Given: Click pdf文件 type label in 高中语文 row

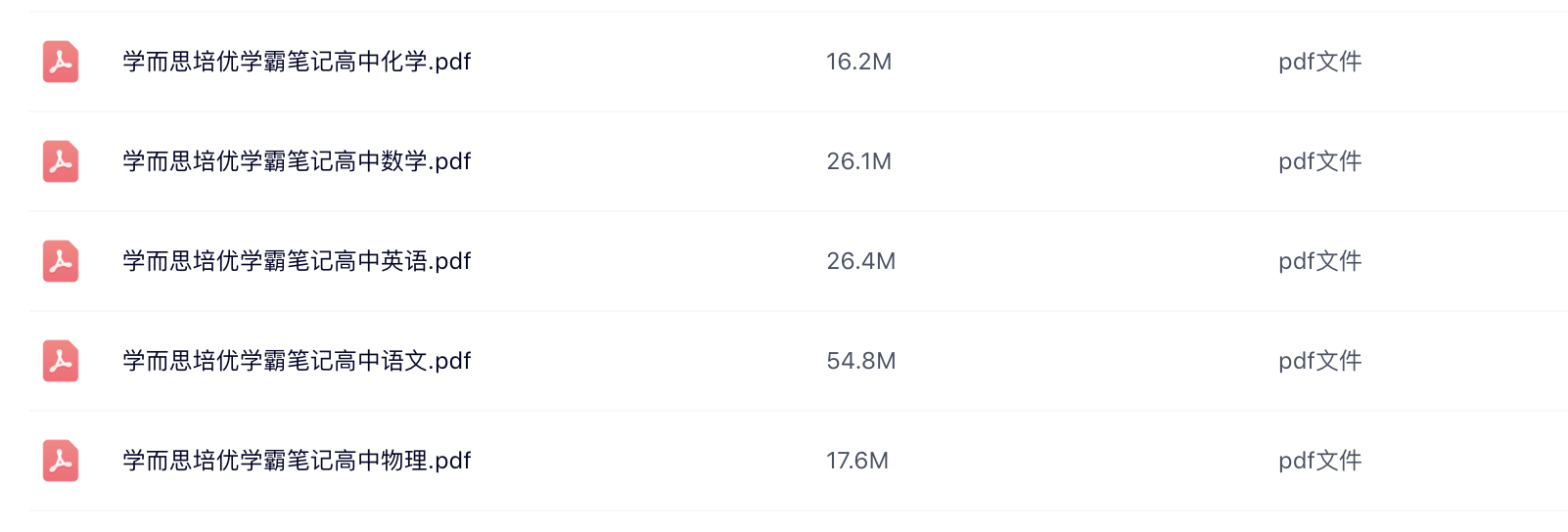Looking at the screenshot, I should click(1319, 361).
